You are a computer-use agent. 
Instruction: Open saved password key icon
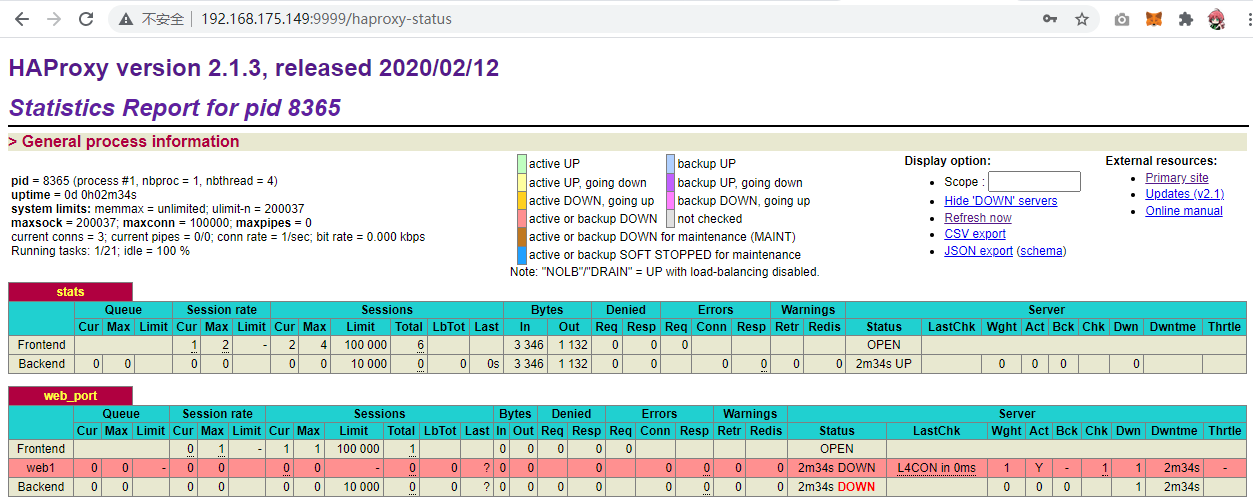pyautogui.click(x=1049, y=19)
